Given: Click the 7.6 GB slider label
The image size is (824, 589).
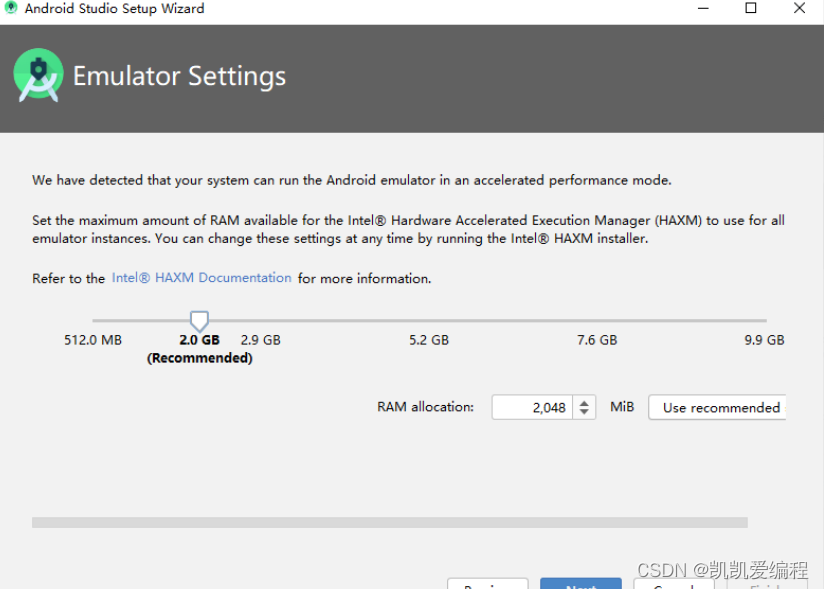Looking at the screenshot, I should [597, 340].
